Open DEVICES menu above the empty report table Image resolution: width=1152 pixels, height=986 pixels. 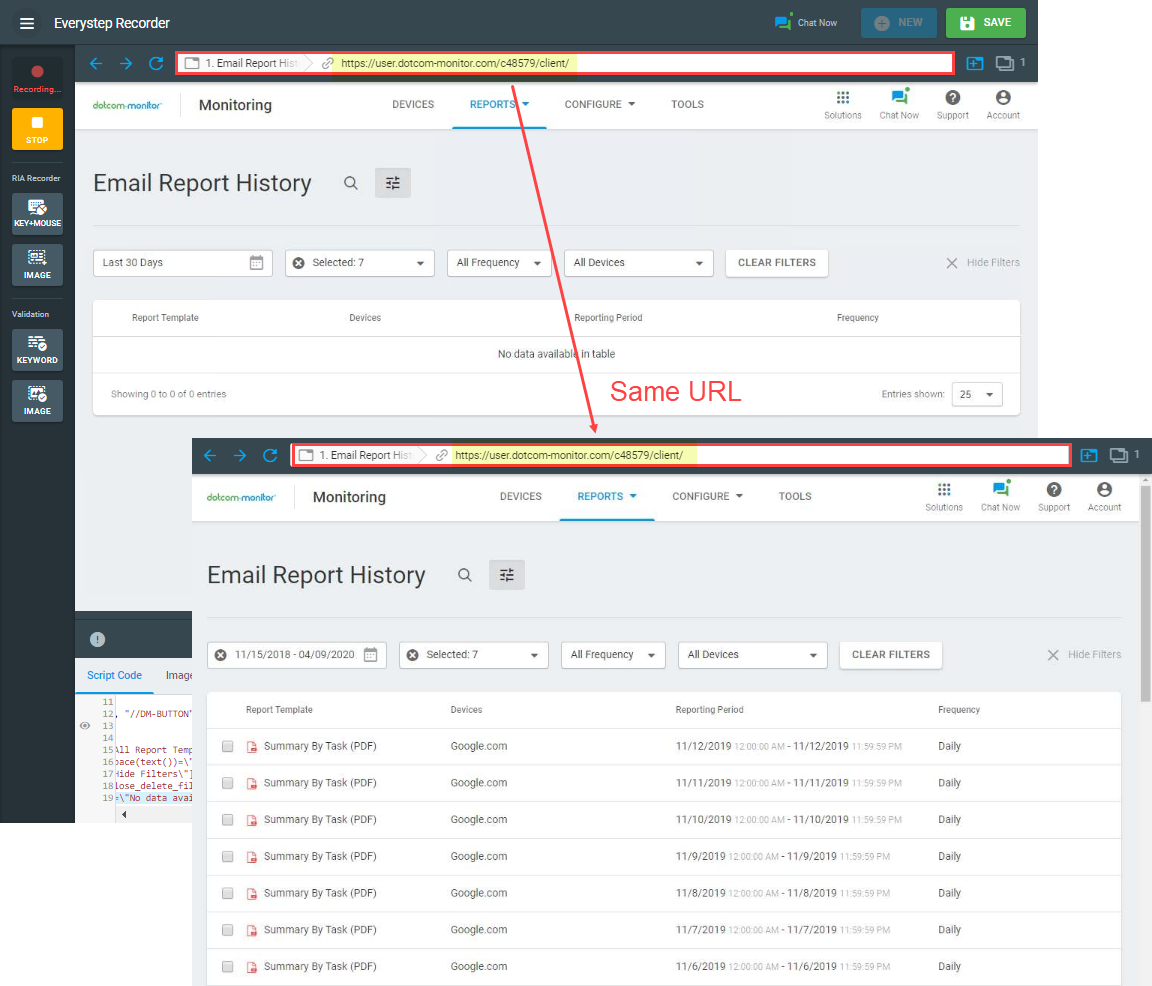[413, 105]
